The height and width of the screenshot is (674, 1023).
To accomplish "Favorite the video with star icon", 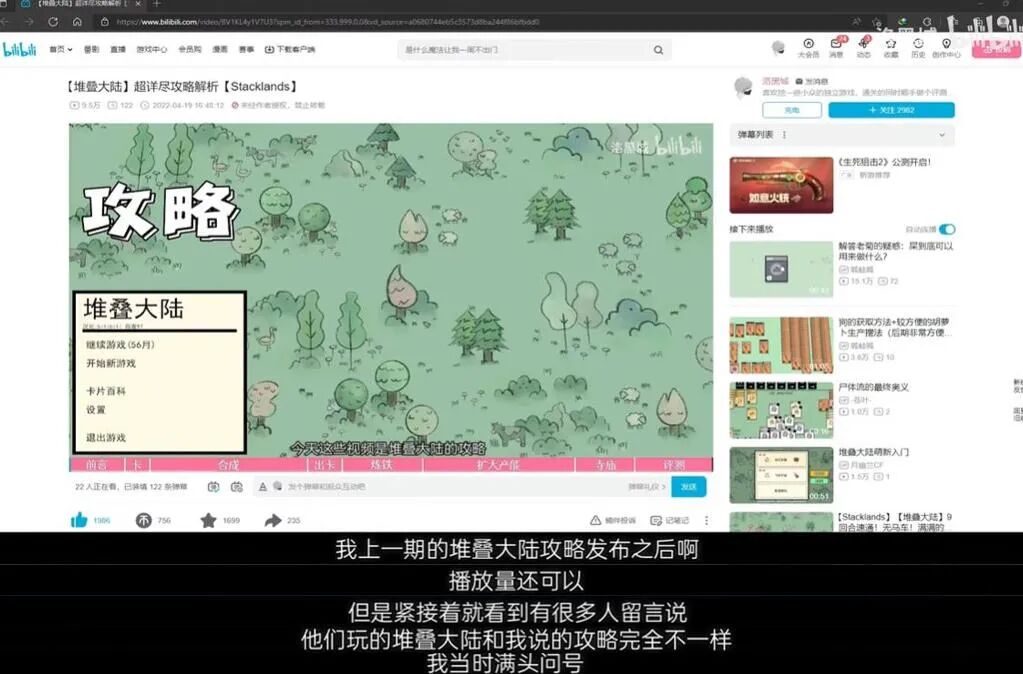I will tap(208, 520).
